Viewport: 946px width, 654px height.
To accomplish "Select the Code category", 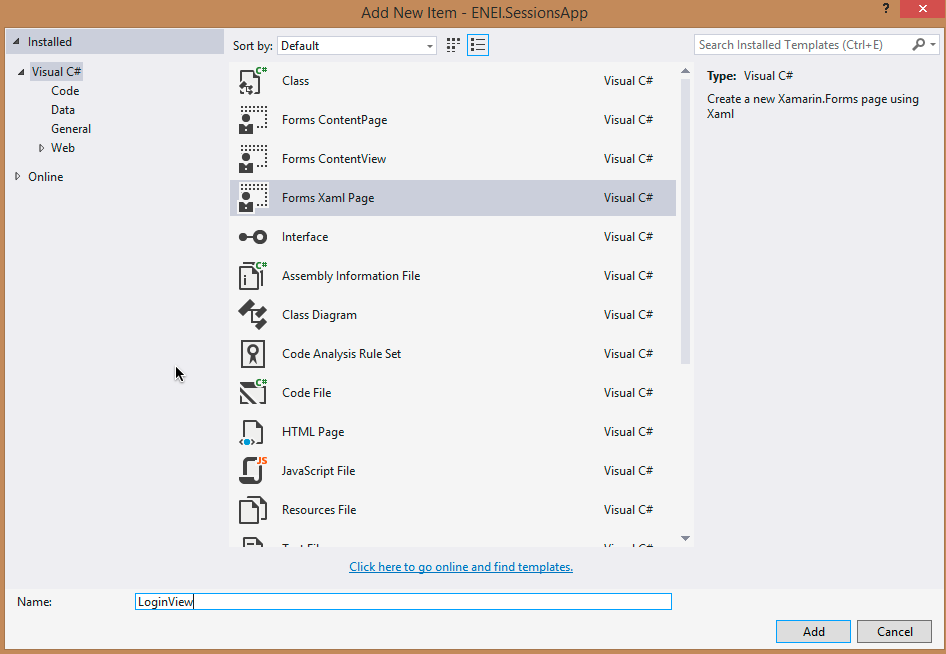I will [65, 91].
